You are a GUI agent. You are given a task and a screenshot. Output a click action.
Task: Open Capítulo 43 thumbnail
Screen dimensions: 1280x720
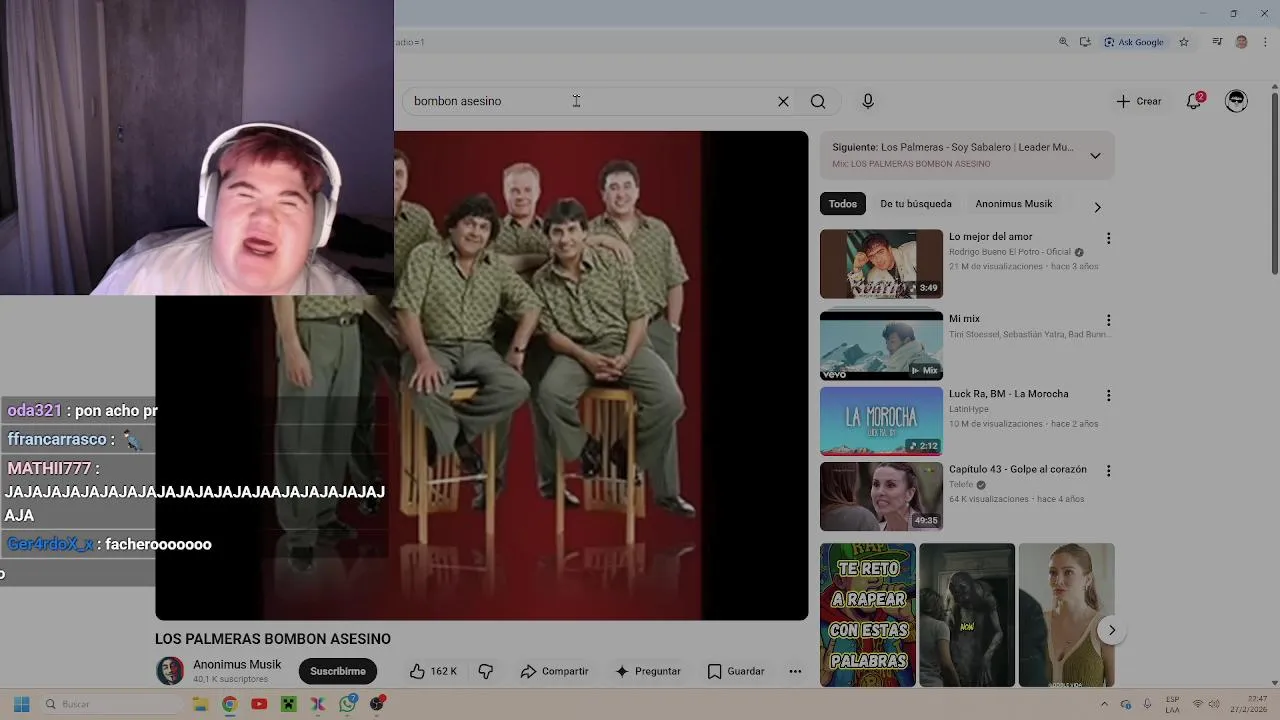(881, 496)
